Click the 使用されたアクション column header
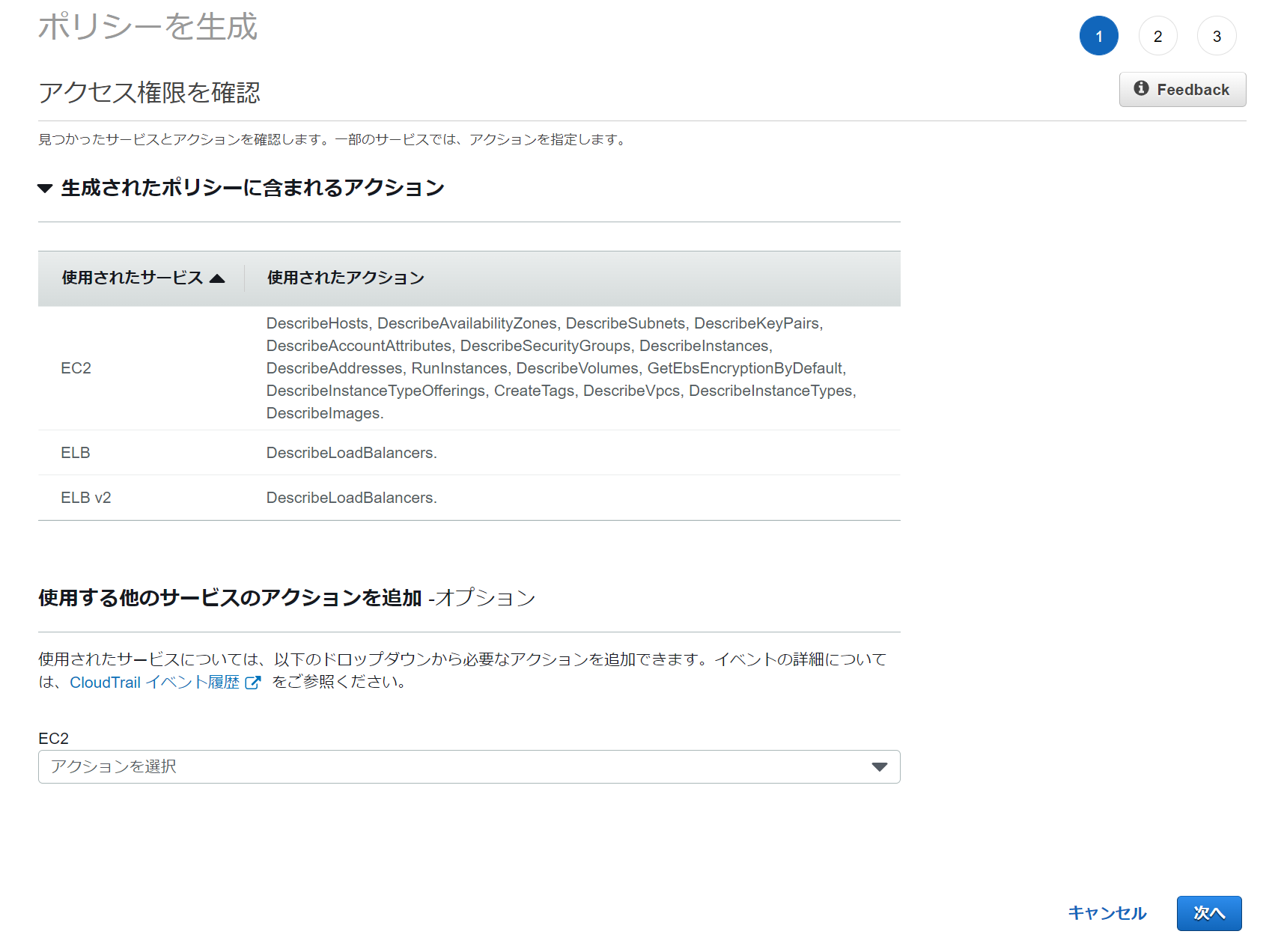This screenshot has height=952, width=1284. pos(346,278)
